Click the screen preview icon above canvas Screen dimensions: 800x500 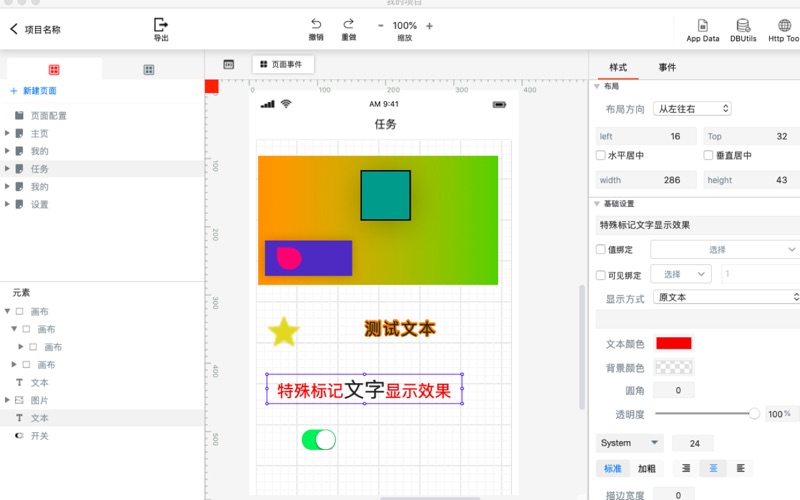(x=229, y=64)
